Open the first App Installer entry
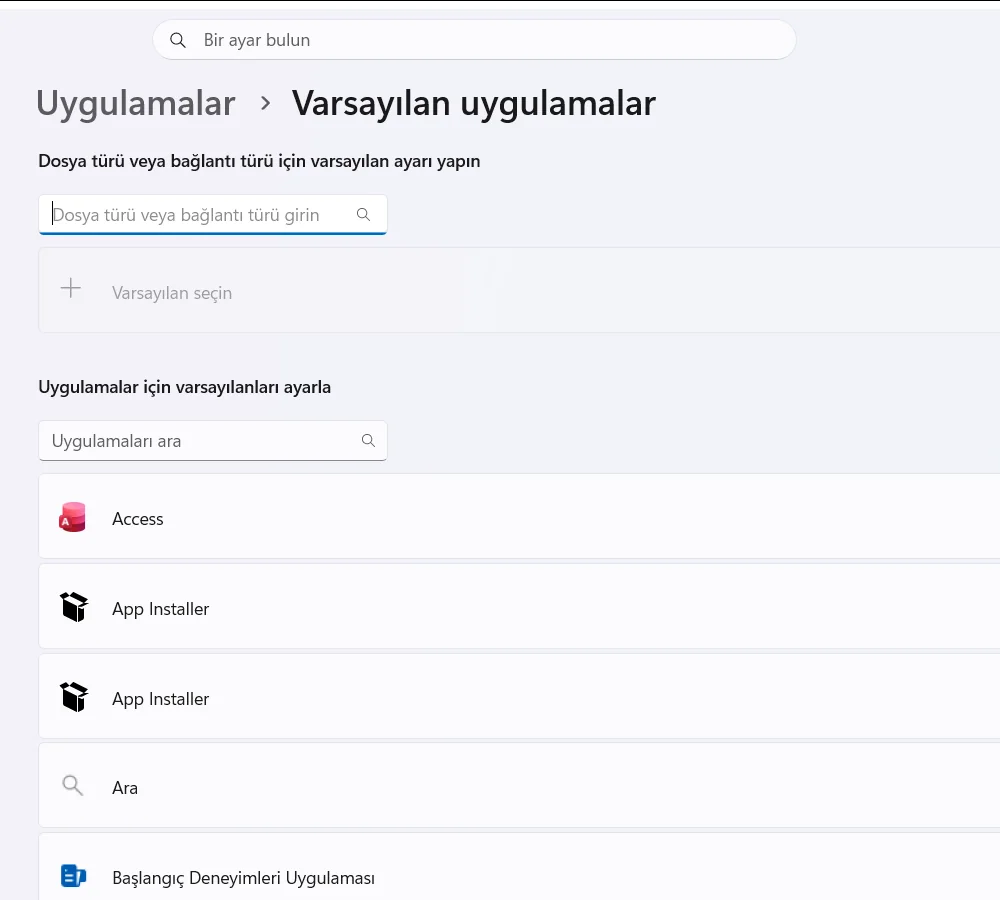The width and height of the screenshot is (1000, 900). click(x=519, y=607)
